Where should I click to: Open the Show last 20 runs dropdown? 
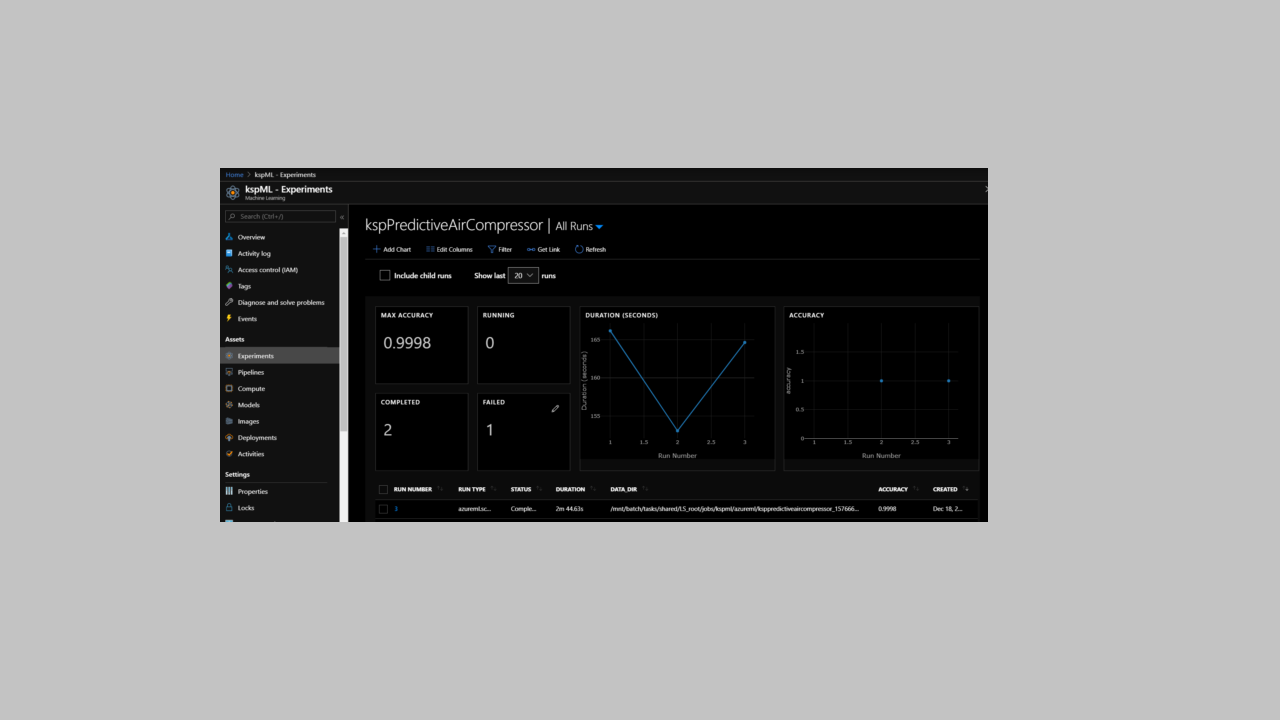(x=523, y=275)
